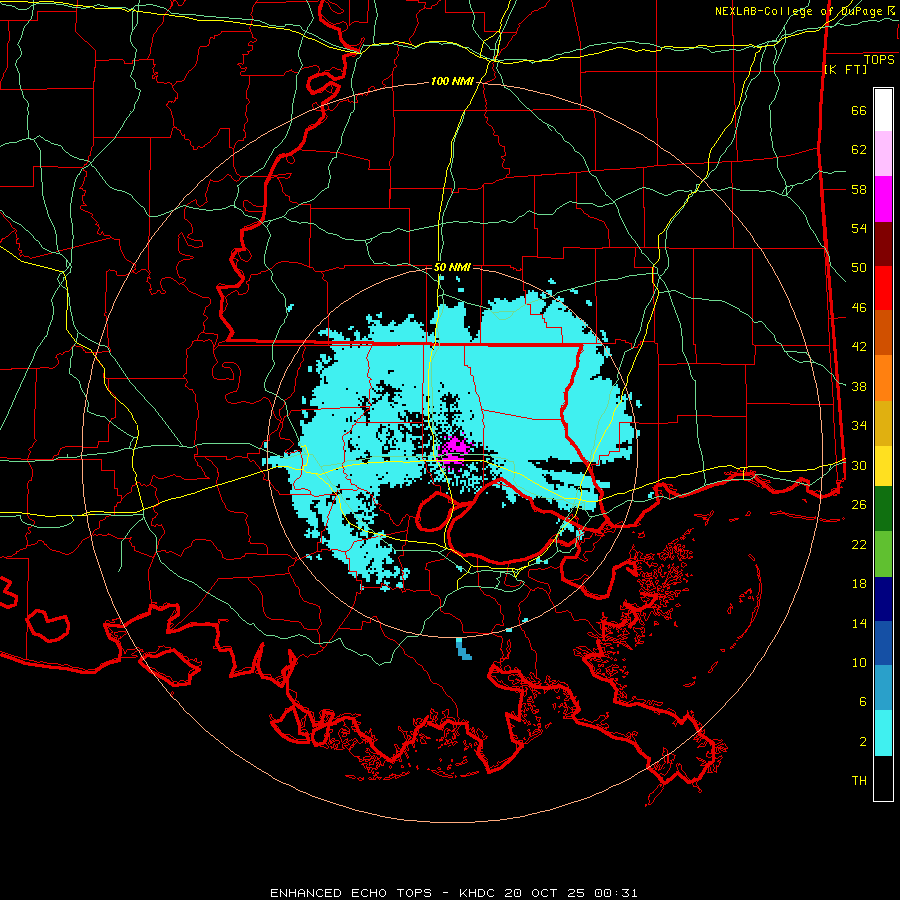Click the dark red maroon legend swatch
This screenshot has width=900, height=900.
tap(883, 243)
